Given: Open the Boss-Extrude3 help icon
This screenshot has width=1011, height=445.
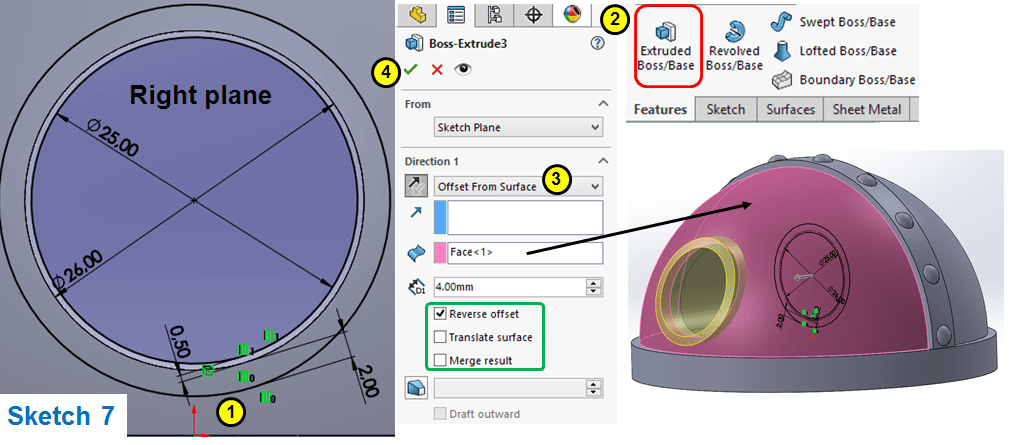Looking at the screenshot, I should (x=598, y=43).
